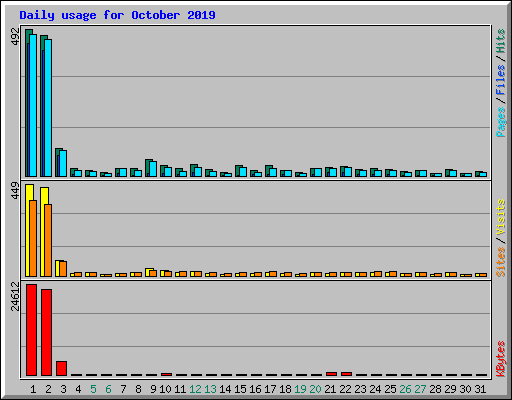Click day label 14 on the x-axis

(x=225, y=389)
